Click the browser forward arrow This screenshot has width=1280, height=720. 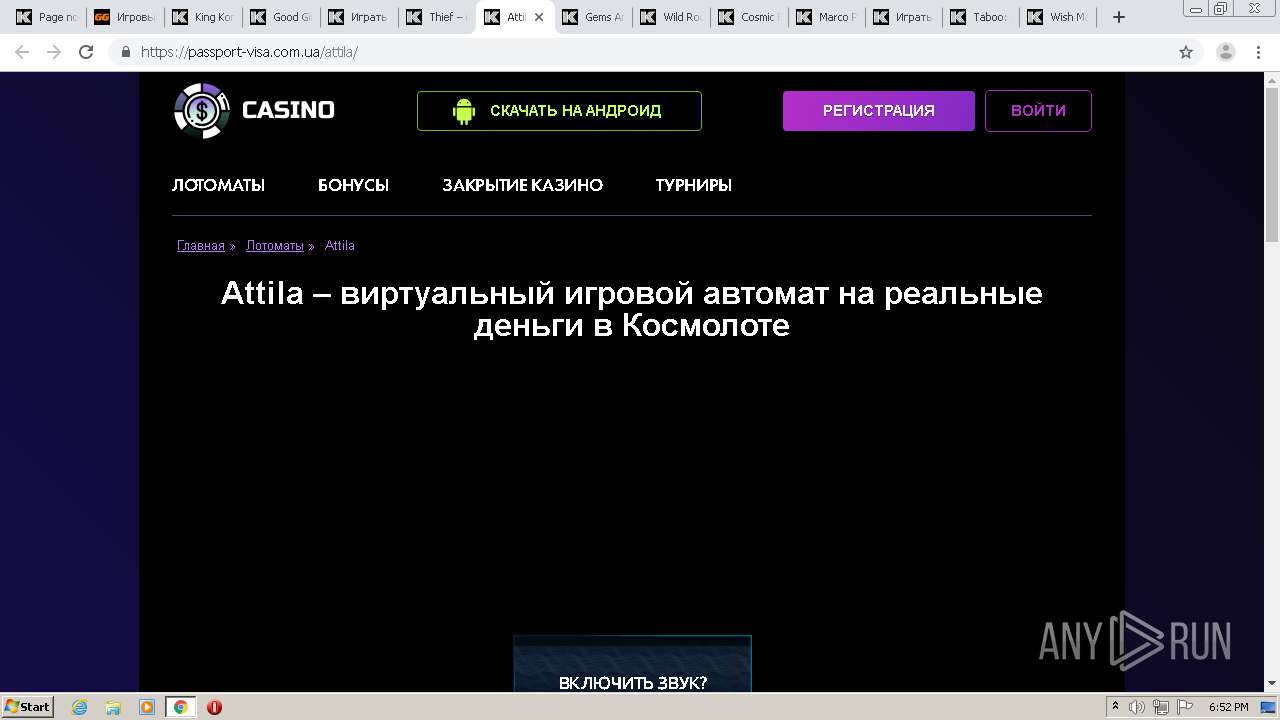click(x=54, y=52)
